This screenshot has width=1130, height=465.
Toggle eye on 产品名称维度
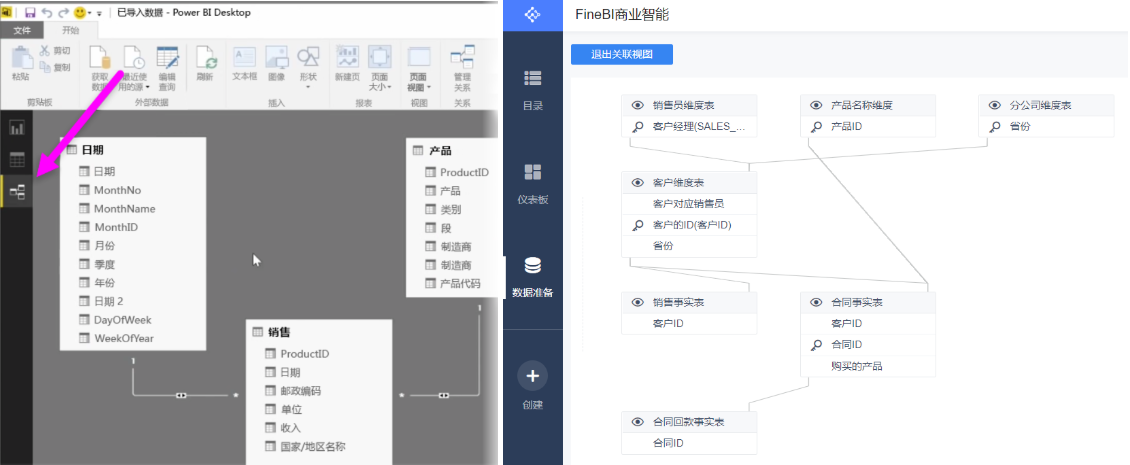(x=816, y=105)
